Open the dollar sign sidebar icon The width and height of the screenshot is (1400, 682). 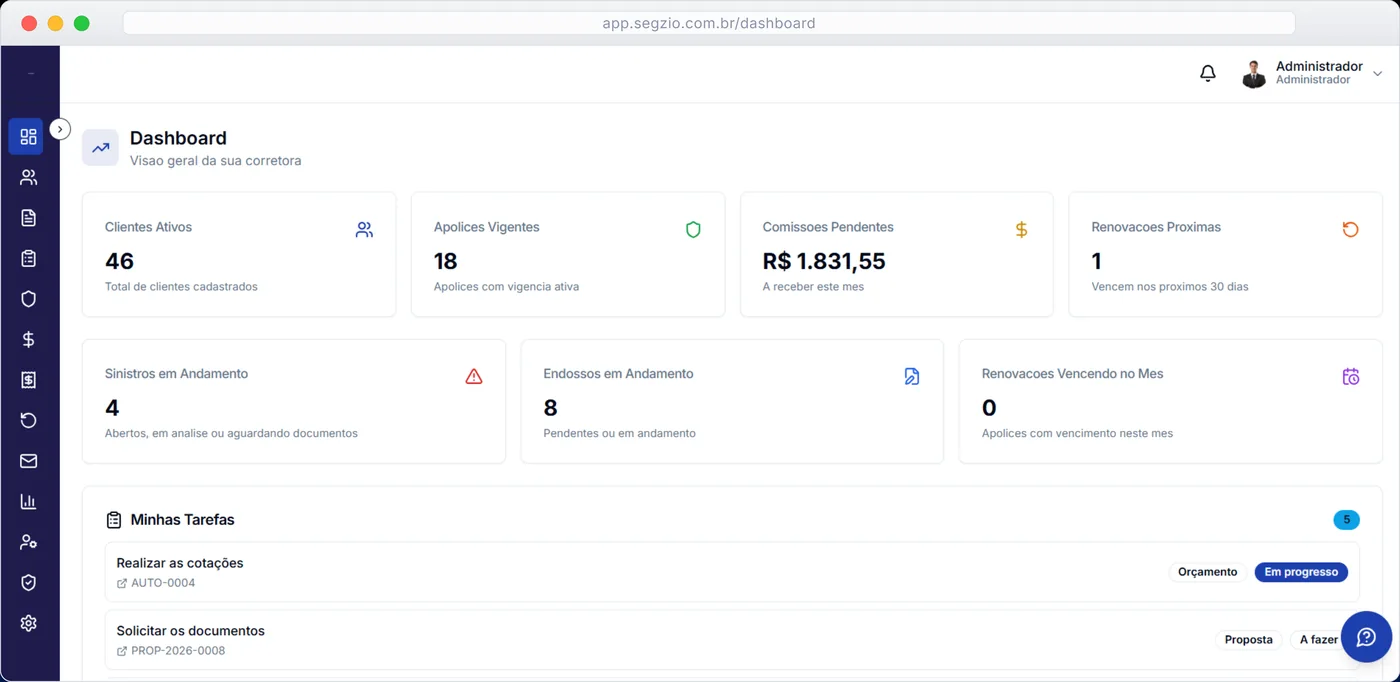[x=28, y=339]
